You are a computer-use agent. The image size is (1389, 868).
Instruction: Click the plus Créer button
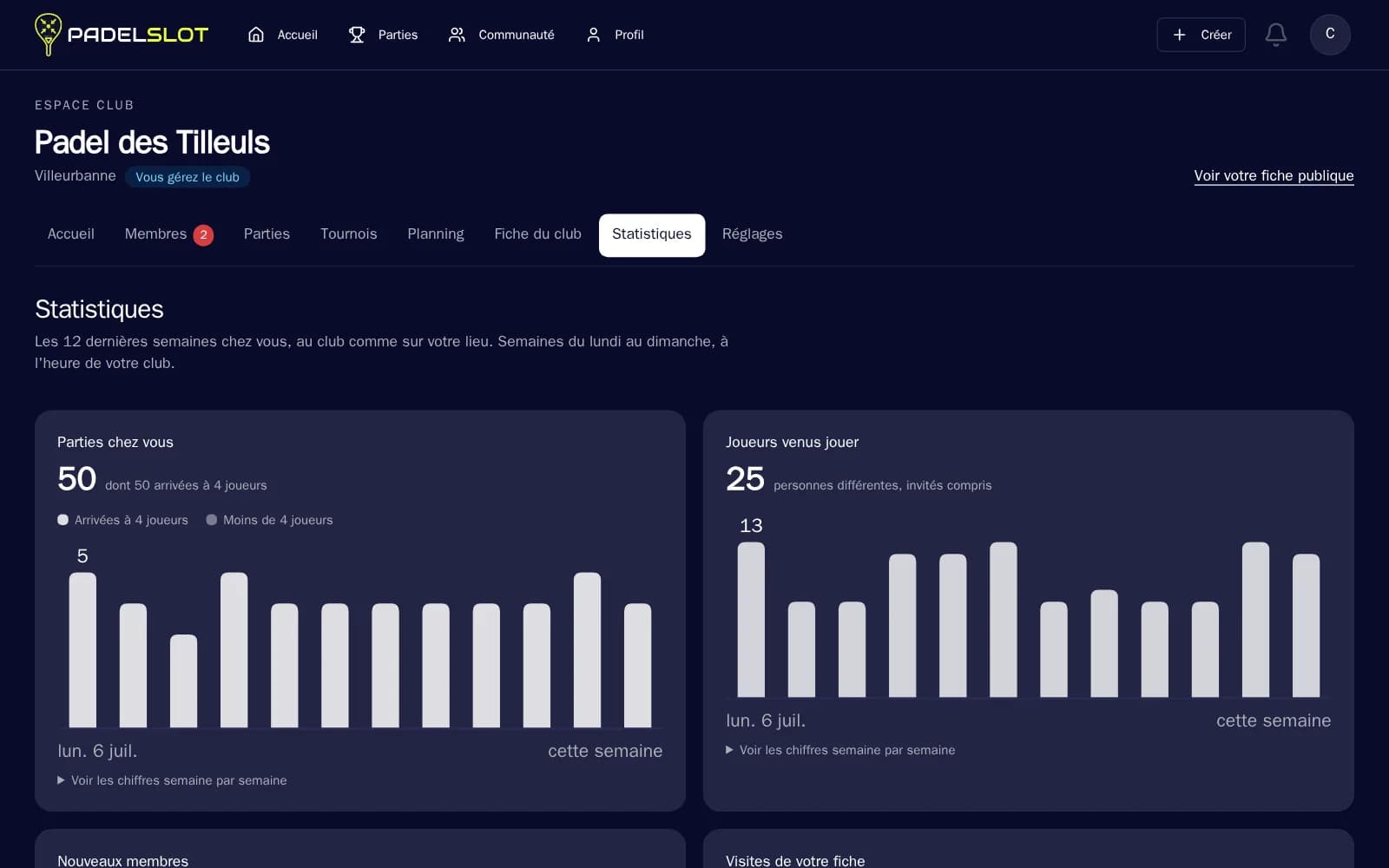pos(1201,35)
